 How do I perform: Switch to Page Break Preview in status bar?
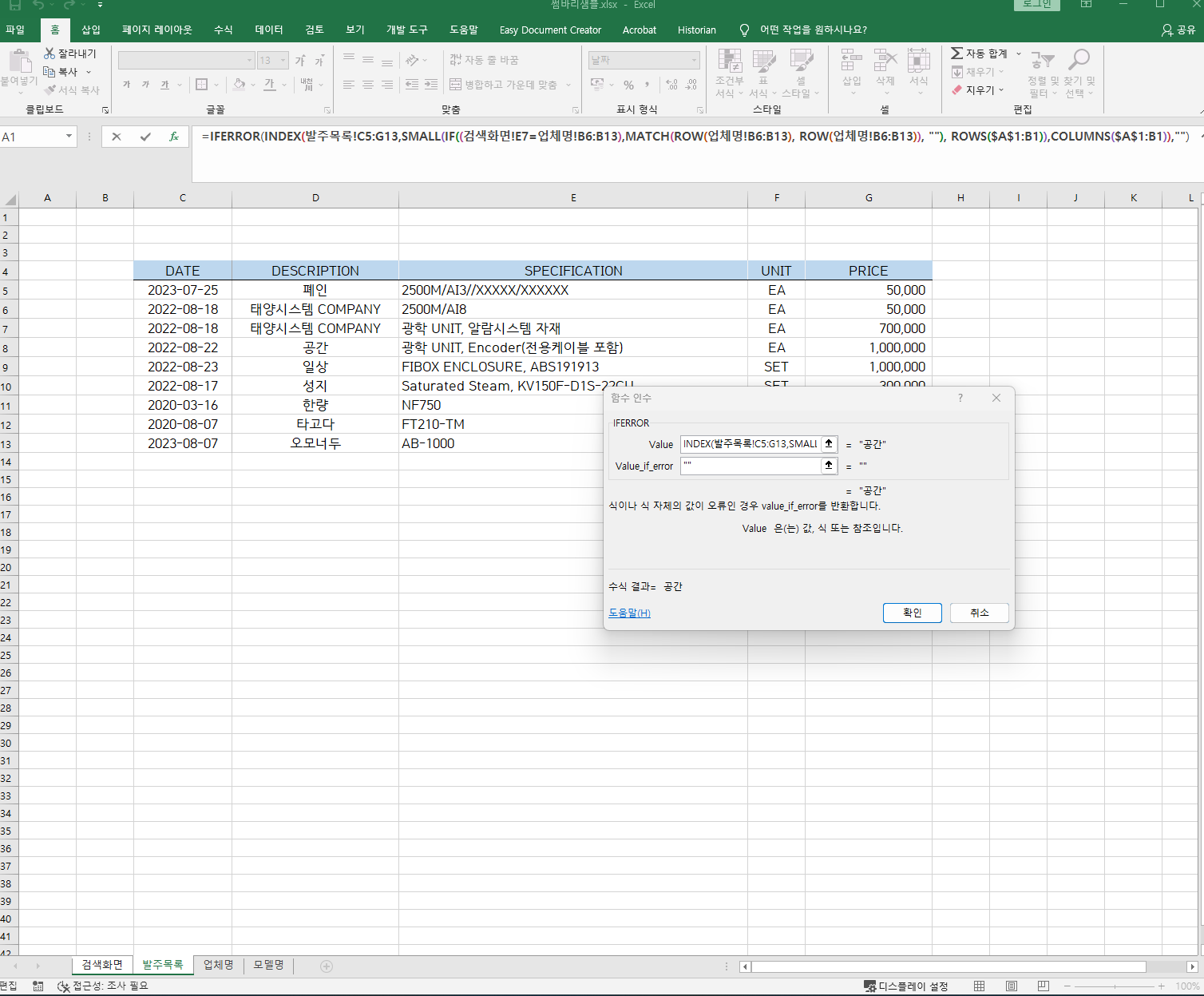1043,986
